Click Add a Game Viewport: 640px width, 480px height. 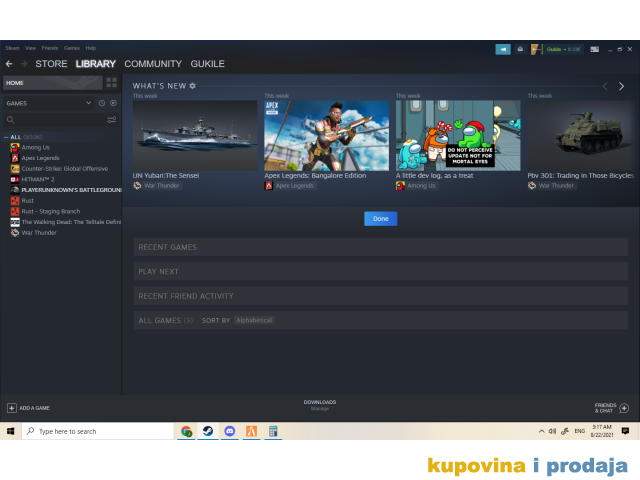(28, 408)
